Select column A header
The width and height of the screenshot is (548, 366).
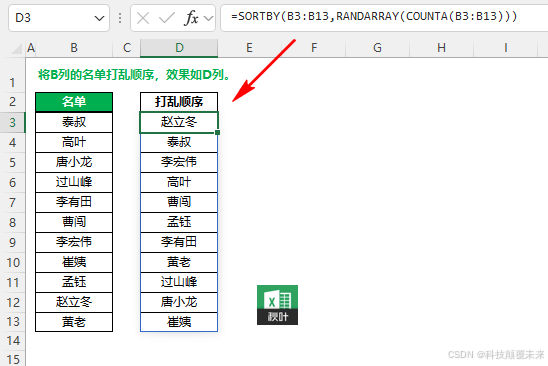(31, 48)
